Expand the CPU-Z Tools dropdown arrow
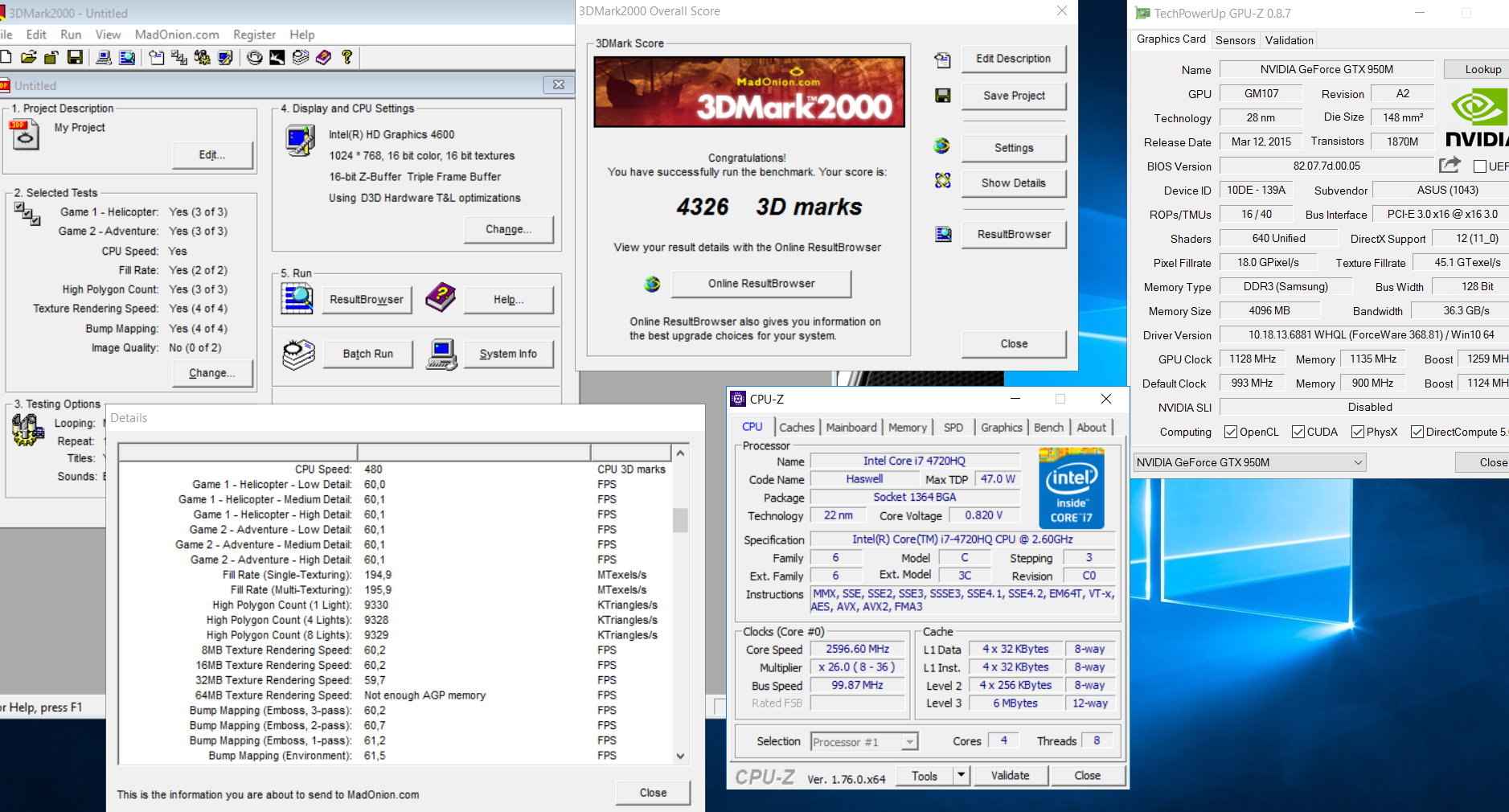The height and width of the screenshot is (812, 1509). click(961, 775)
